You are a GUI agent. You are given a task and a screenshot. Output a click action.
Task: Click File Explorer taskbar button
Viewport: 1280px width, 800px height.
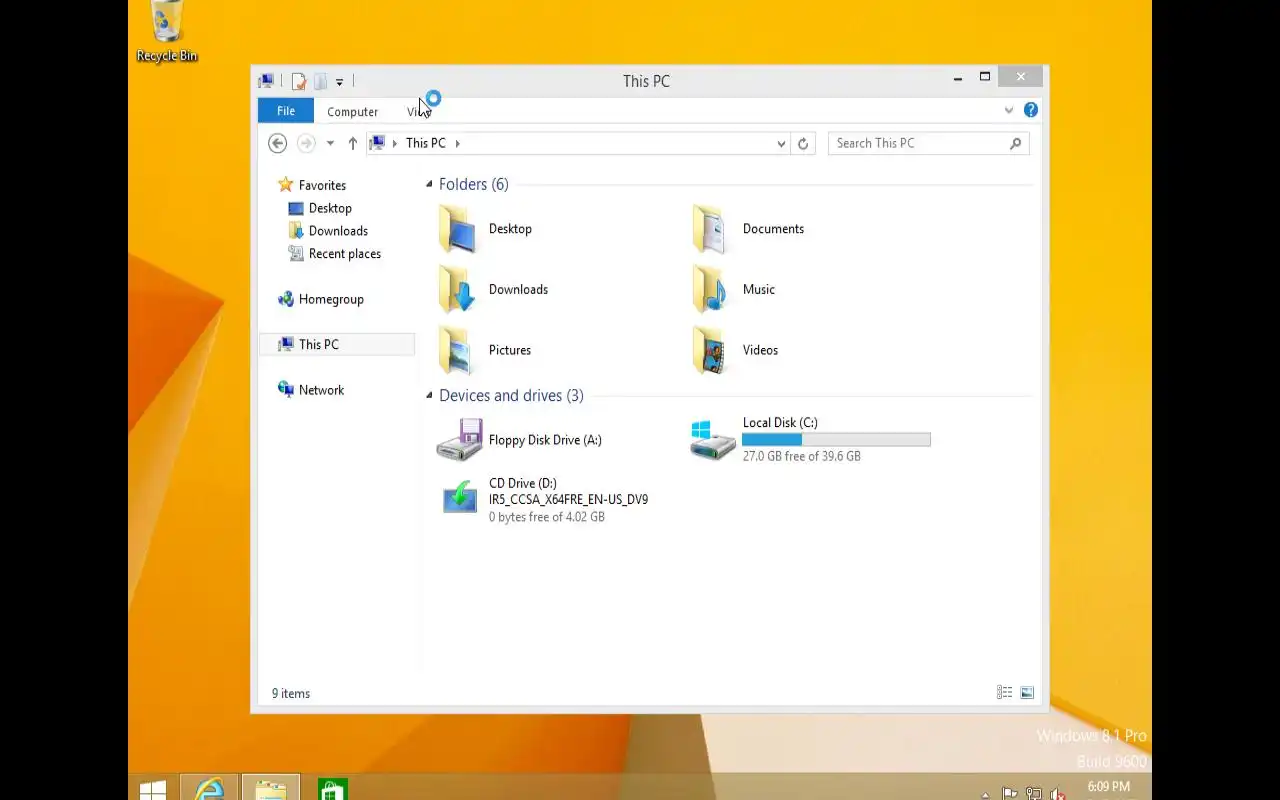[x=270, y=788]
